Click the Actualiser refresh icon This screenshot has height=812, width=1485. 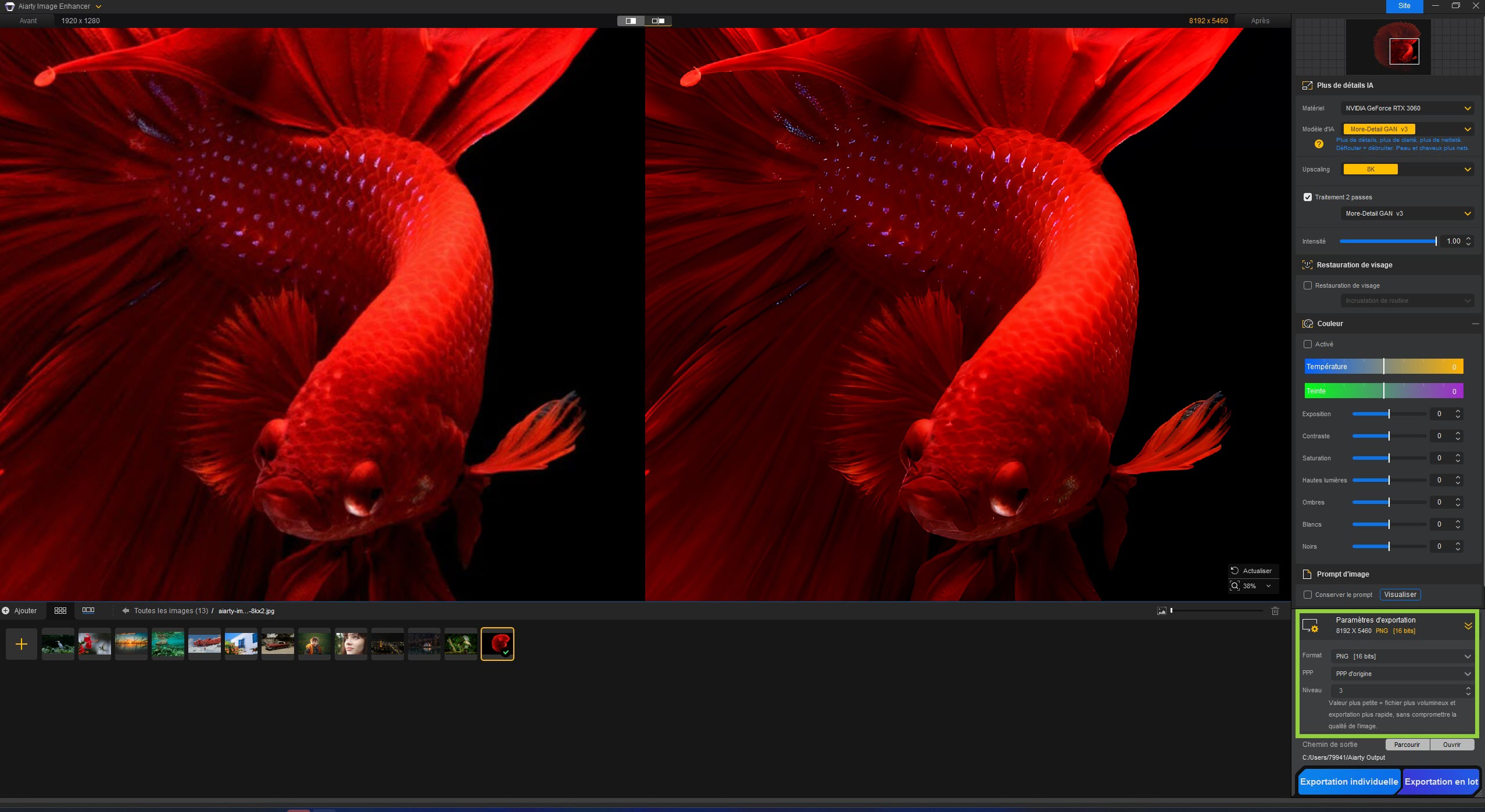click(1235, 571)
